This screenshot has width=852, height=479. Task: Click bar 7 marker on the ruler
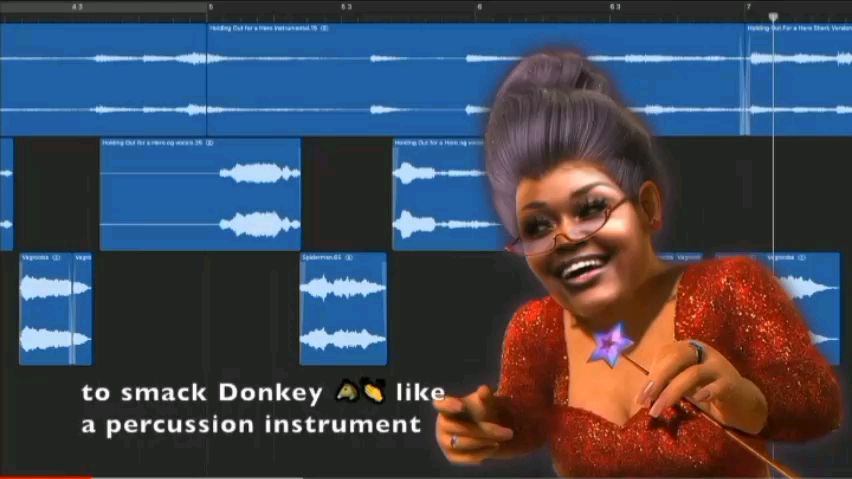tap(748, 7)
